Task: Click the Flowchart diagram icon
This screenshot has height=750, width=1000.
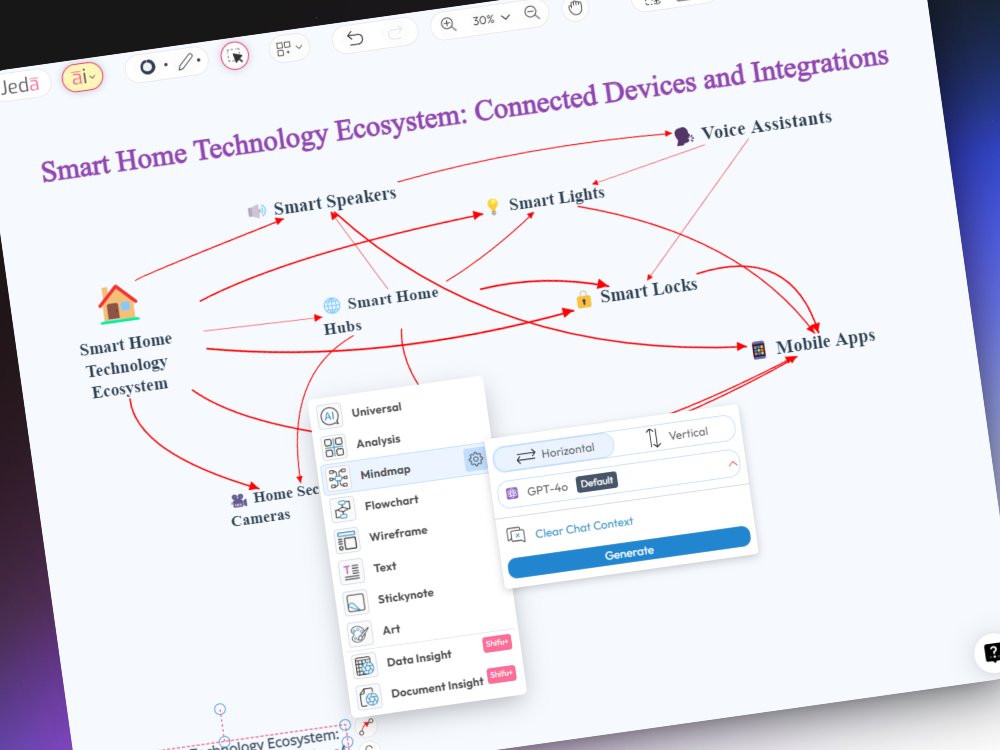Action: pos(342,510)
